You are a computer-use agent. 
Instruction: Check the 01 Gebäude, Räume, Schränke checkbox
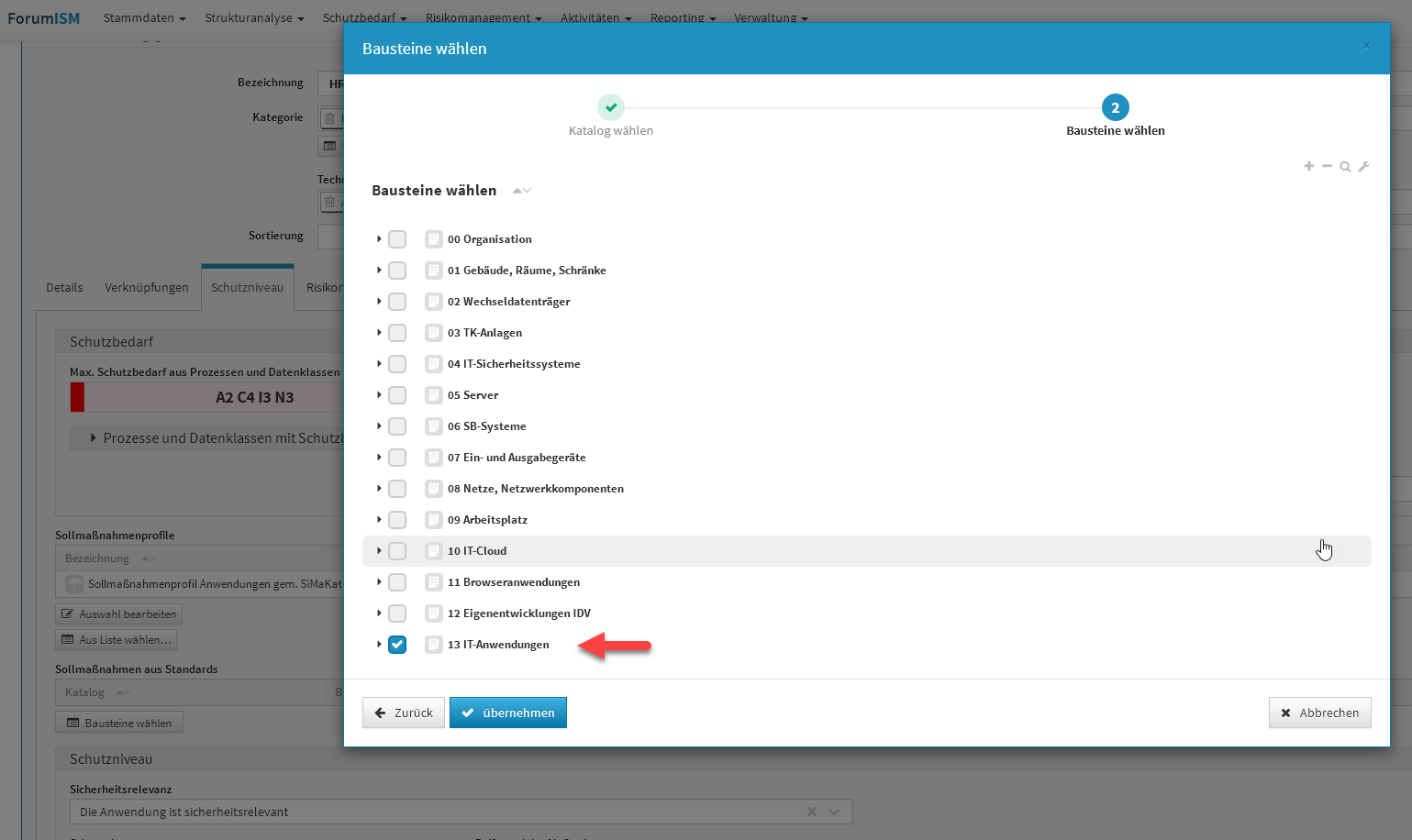click(397, 271)
